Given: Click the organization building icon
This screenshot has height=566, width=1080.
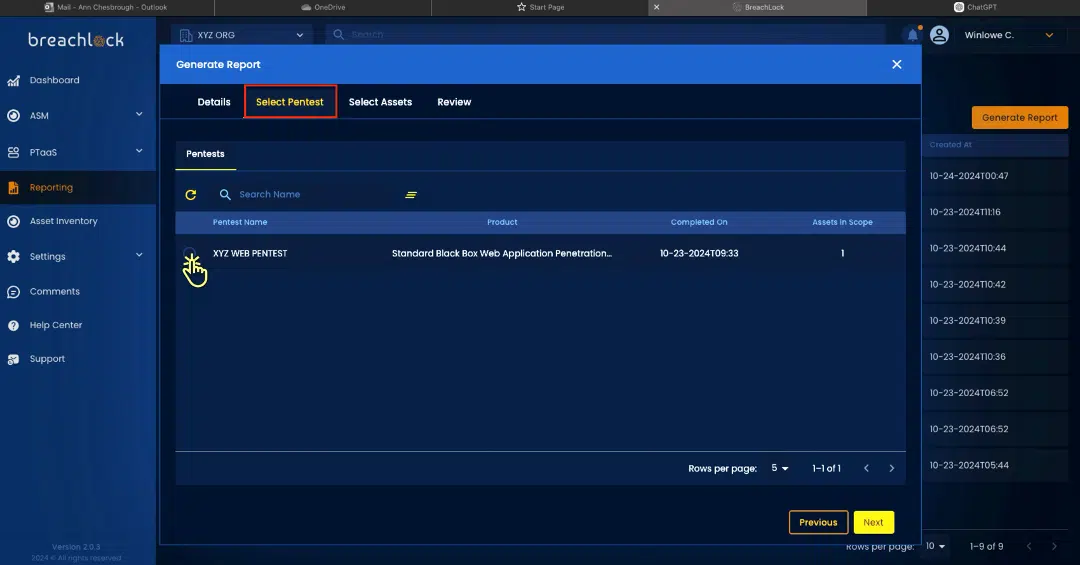Looking at the screenshot, I should [x=185, y=35].
